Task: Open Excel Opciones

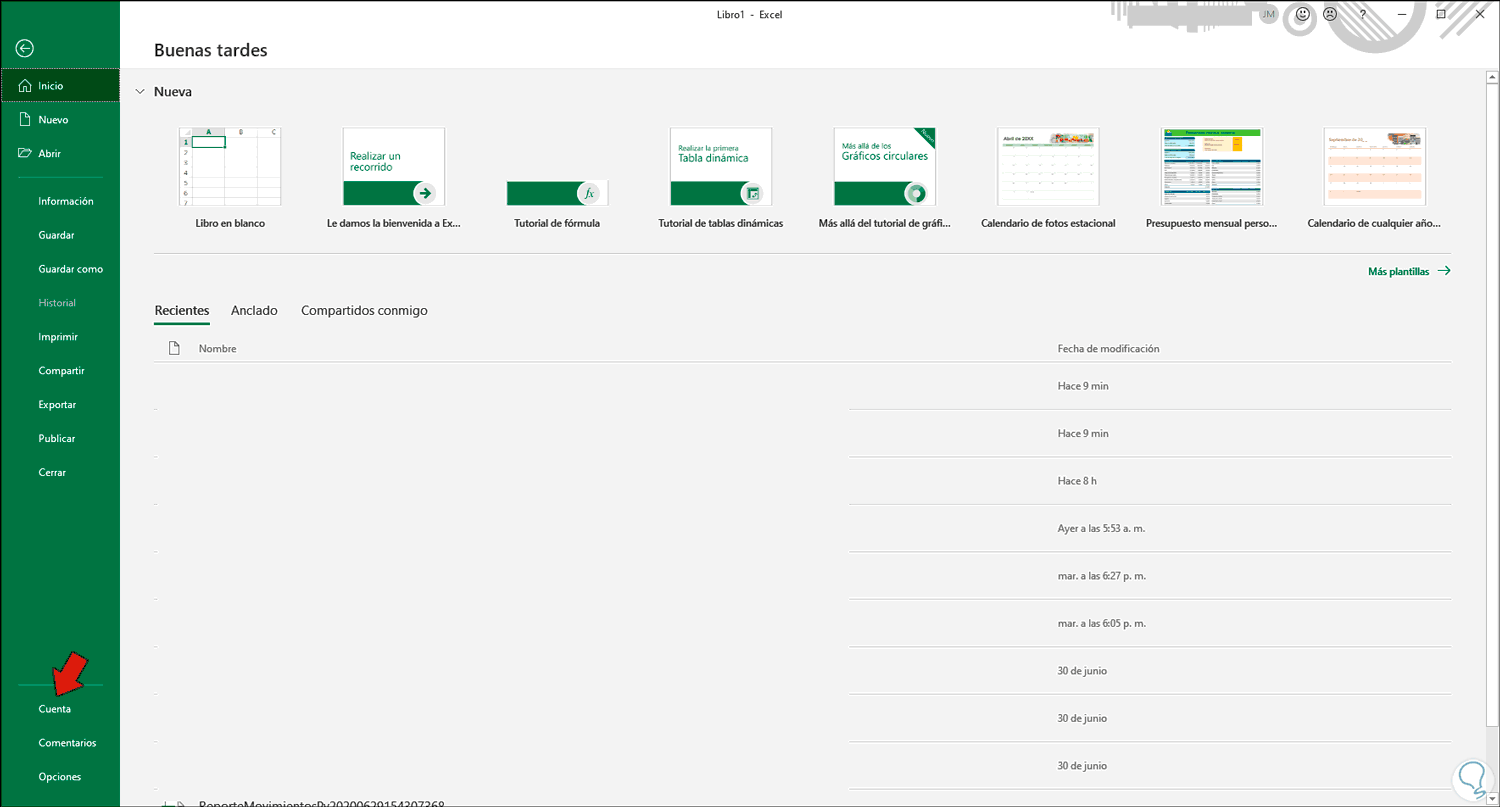Action: 60,777
